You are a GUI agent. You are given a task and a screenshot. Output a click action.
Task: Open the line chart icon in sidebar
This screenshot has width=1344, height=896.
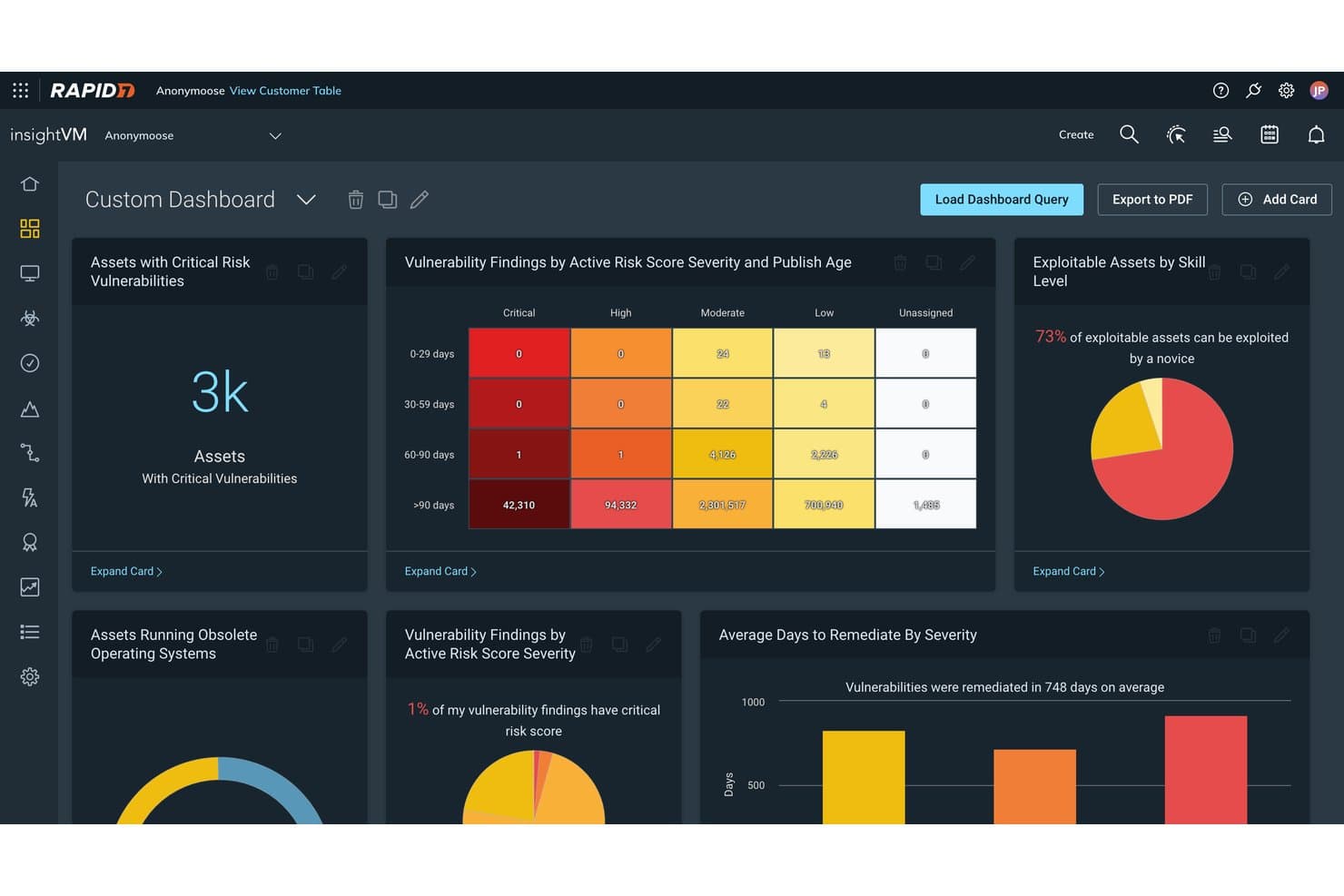(x=30, y=587)
